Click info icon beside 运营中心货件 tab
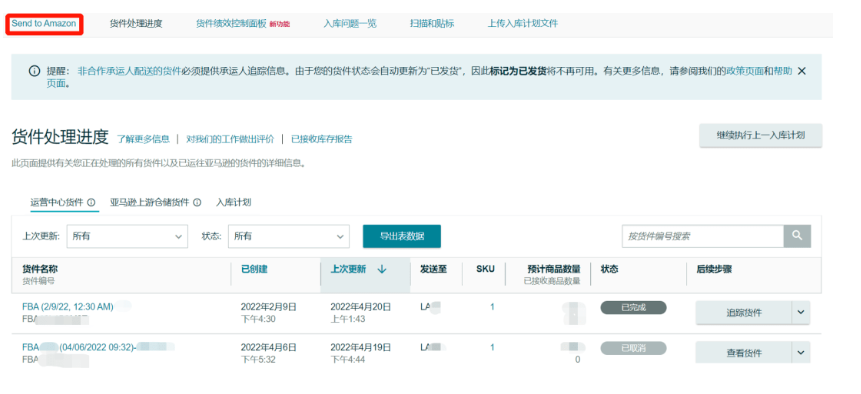Screen dimensions: 861x394 tap(91, 202)
